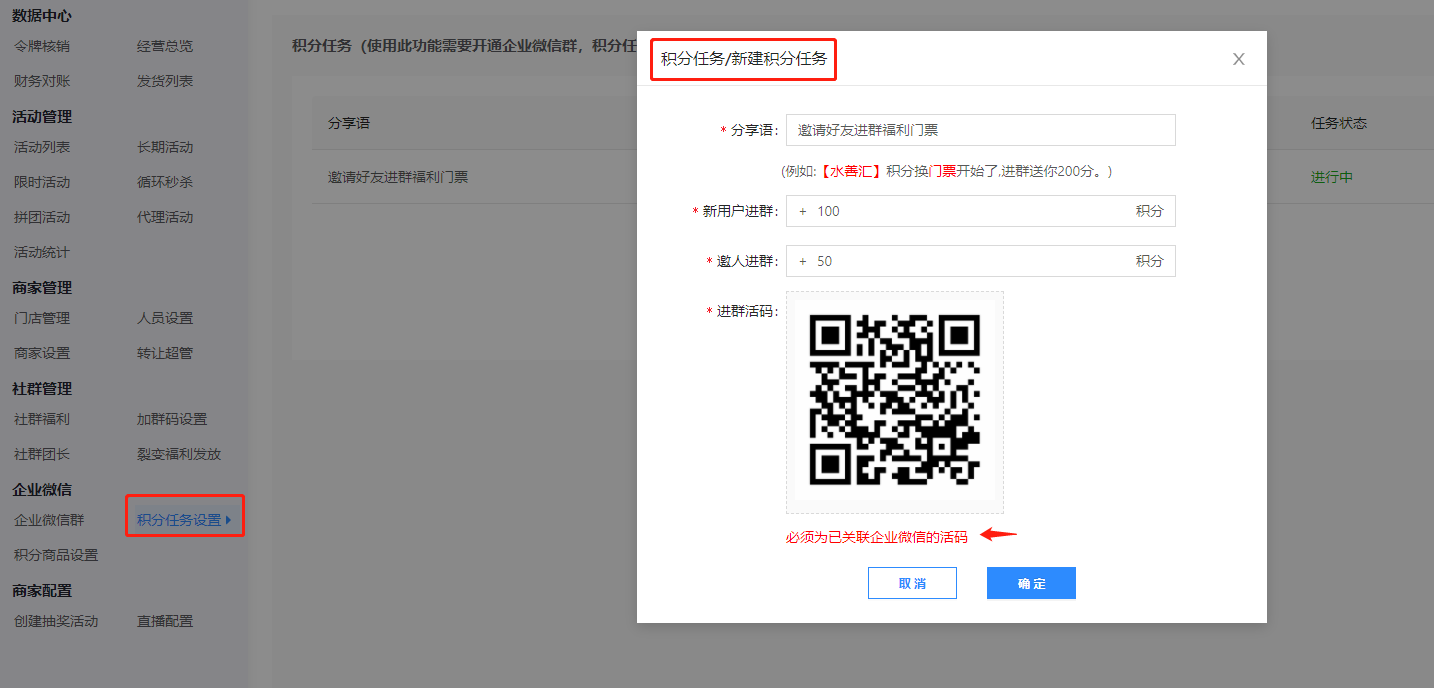Open 积分商品设置 page
This screenshot has height=688, width=1434.
point(56,555)
